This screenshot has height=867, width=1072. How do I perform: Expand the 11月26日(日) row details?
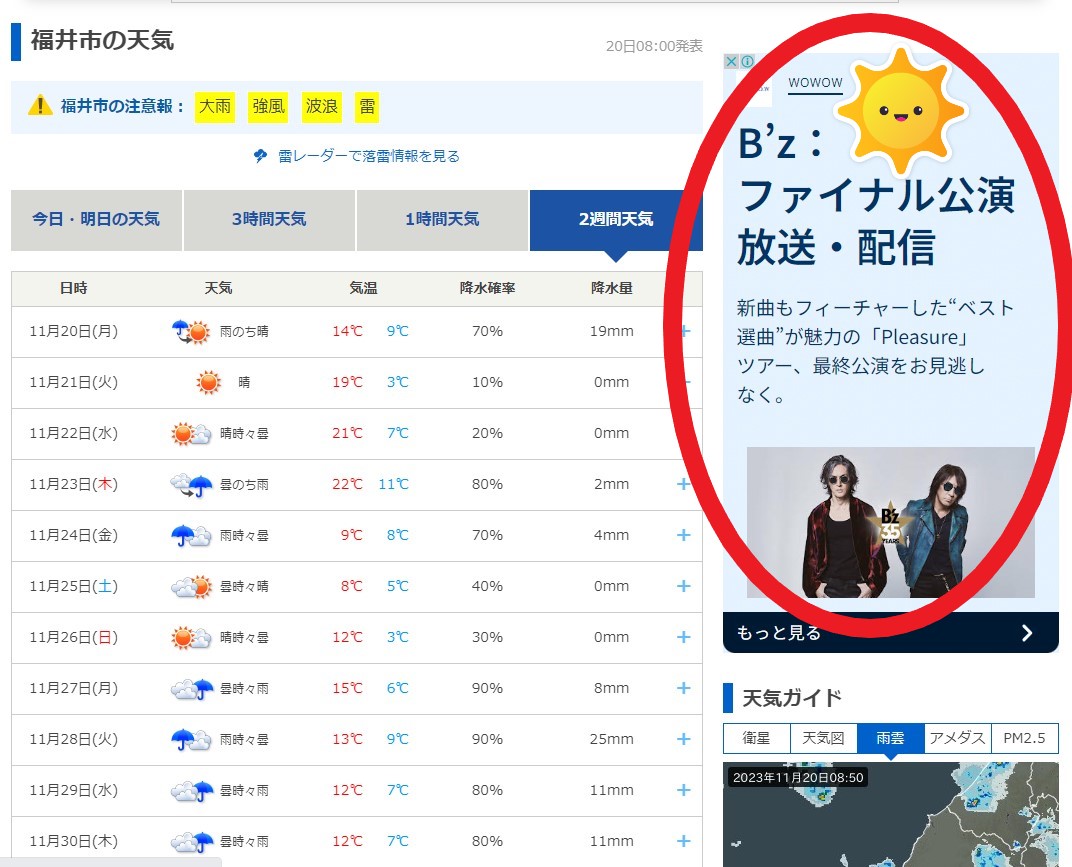click(x=683, y=637)
